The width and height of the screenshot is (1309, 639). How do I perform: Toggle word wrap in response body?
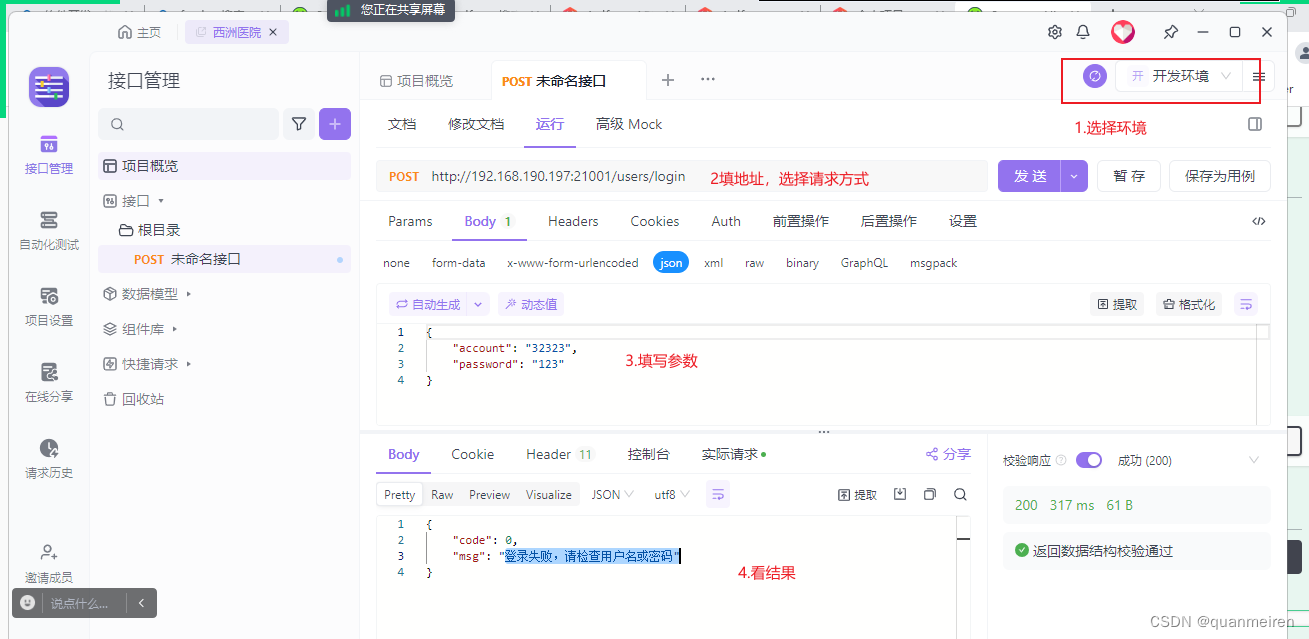718,494
